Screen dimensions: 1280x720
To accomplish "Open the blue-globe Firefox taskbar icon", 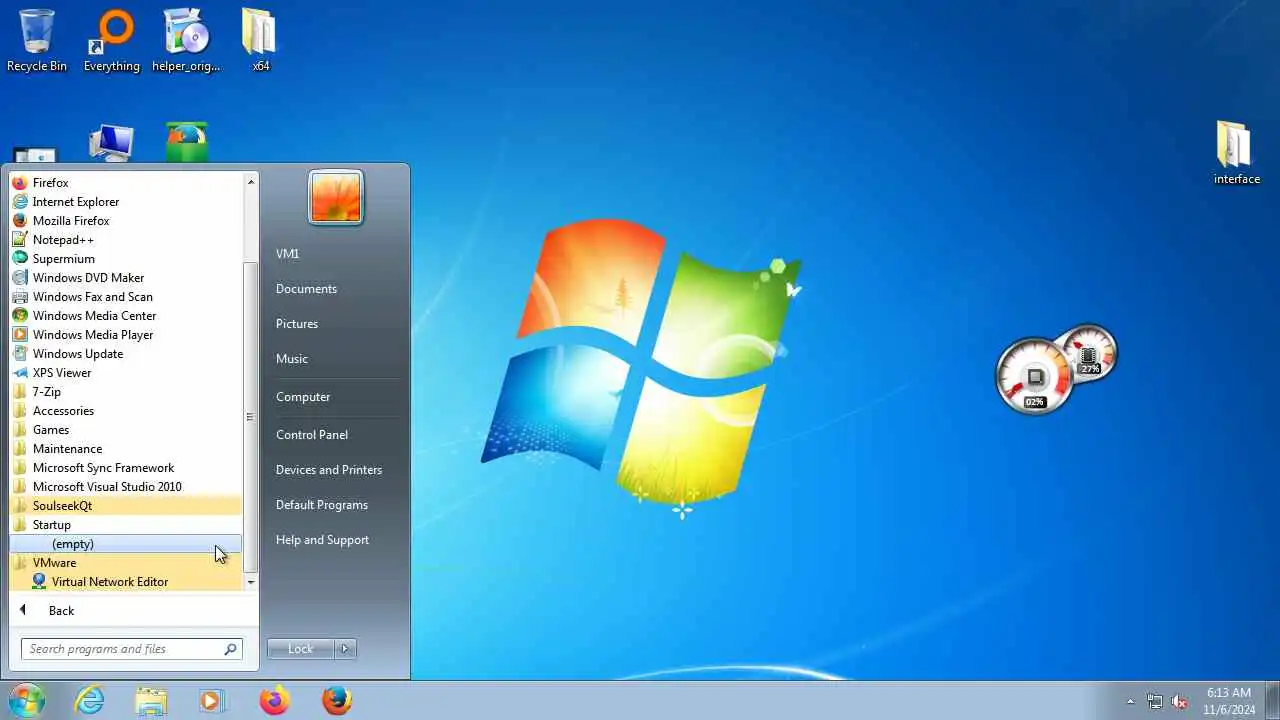I will tap(337, 700).
